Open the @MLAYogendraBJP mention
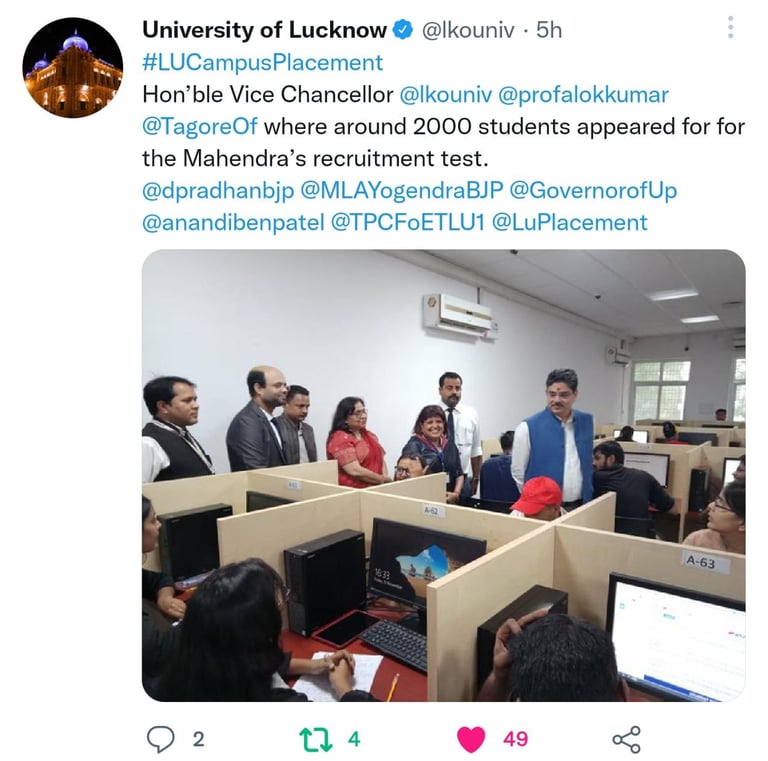 (402, 191)
